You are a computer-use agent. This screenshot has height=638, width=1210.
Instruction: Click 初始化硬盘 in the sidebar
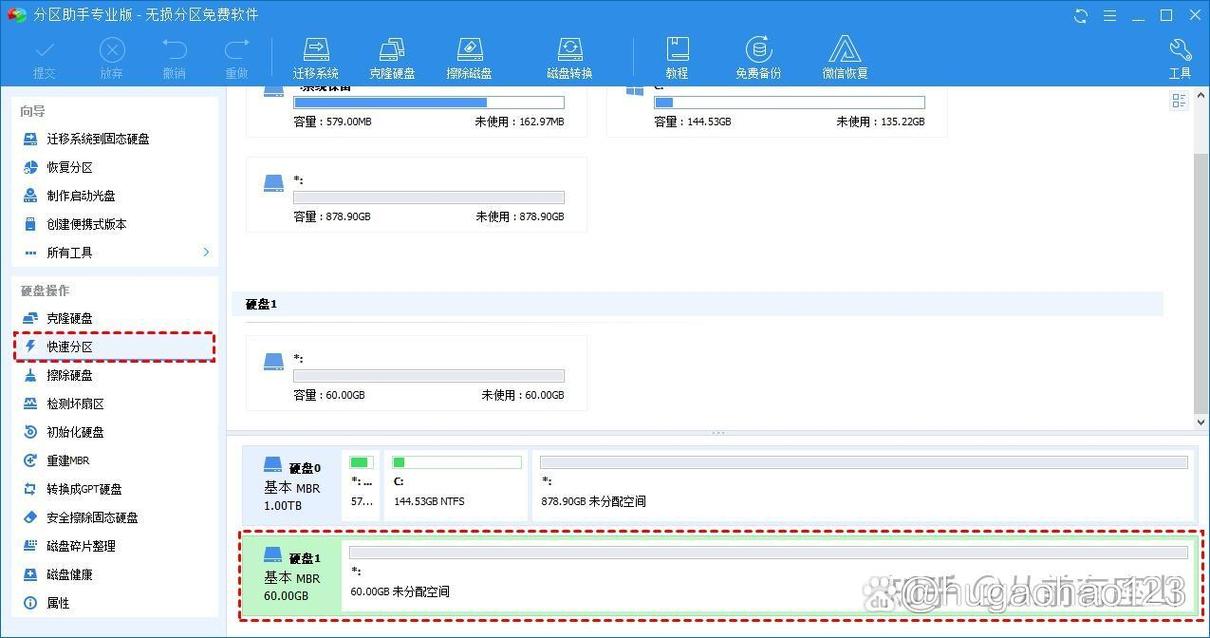pos(76,432)
